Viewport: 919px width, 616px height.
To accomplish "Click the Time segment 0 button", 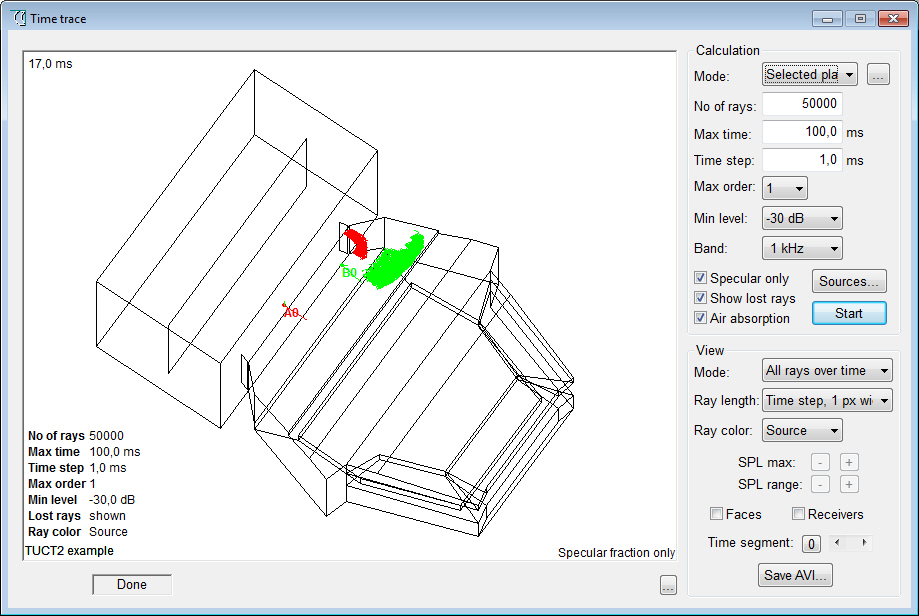I will click(x=811, y=544).
